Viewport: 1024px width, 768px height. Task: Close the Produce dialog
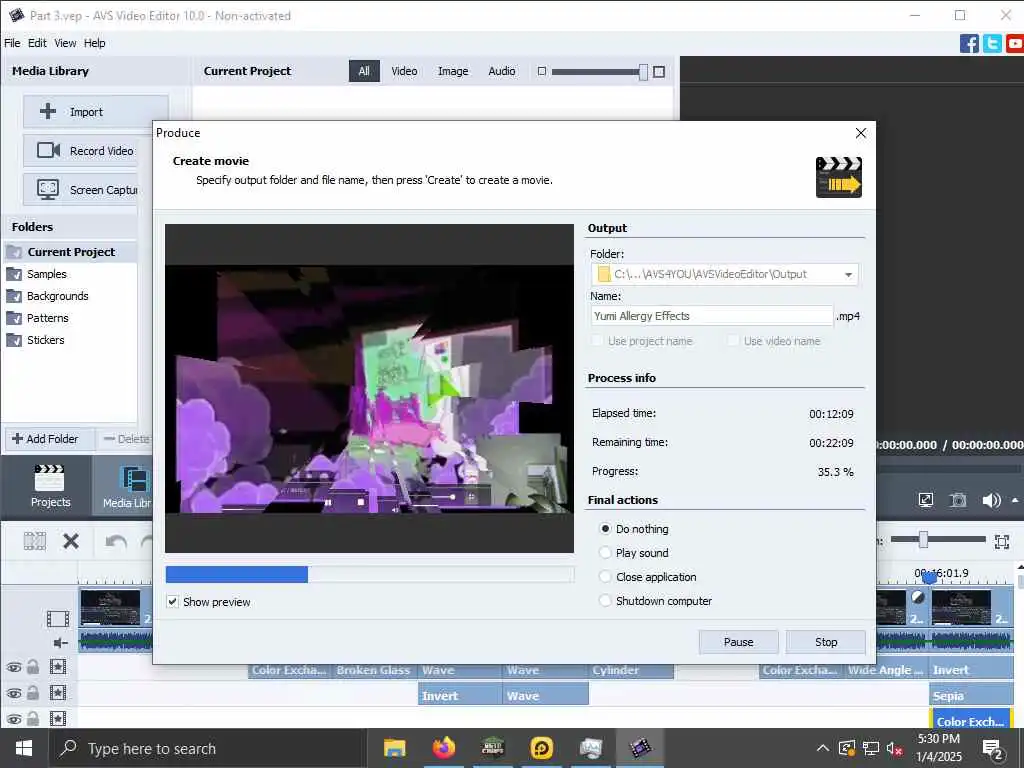(861, 133)
